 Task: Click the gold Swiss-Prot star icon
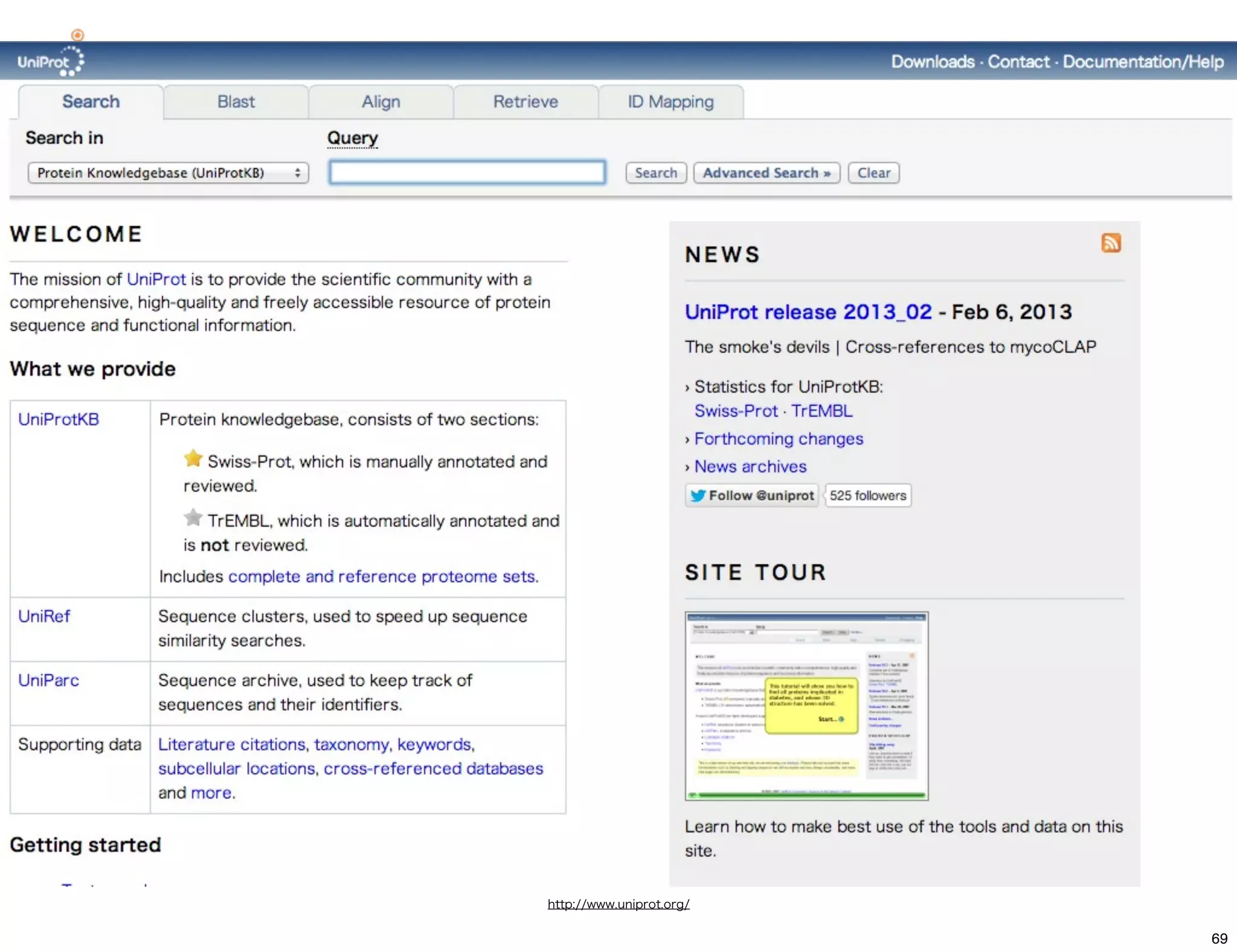193,458
